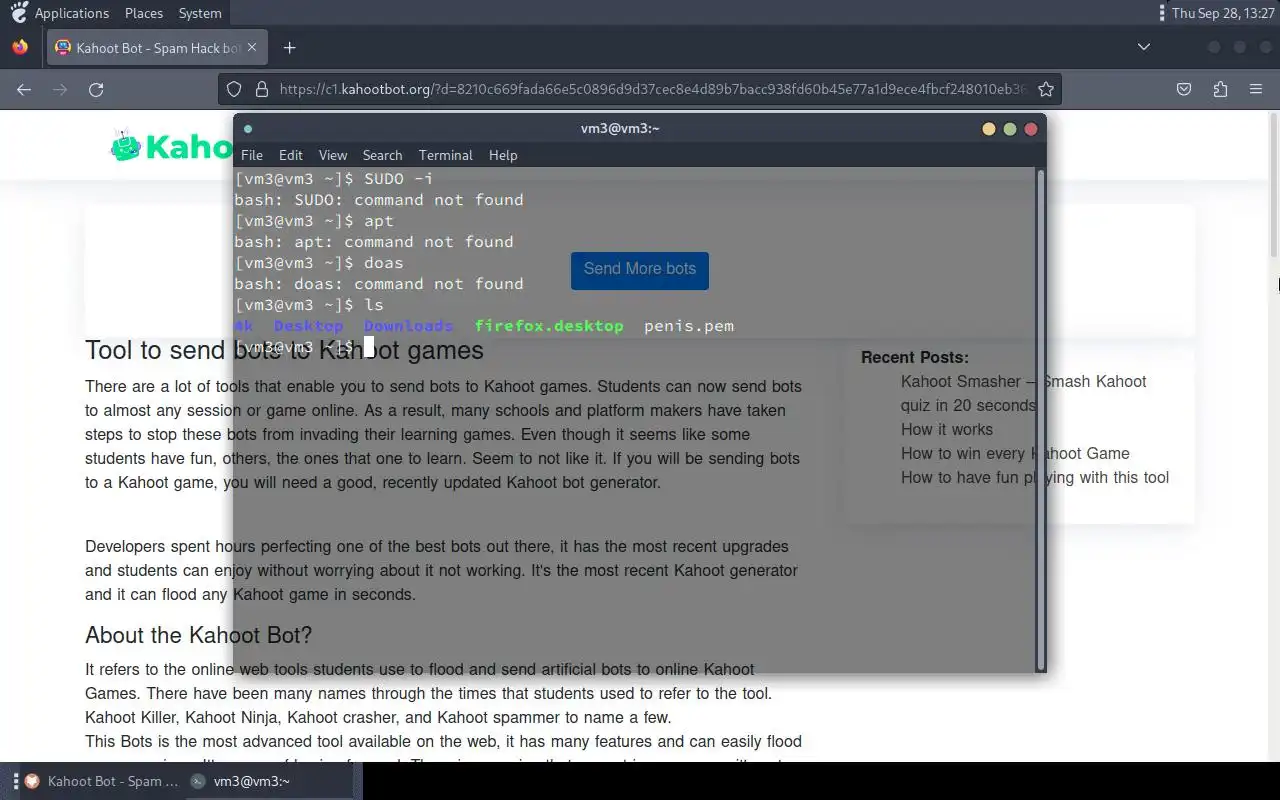Open the terminal File menu
The width and height of the screenshot is (1280, 800).
coord(252,155)
